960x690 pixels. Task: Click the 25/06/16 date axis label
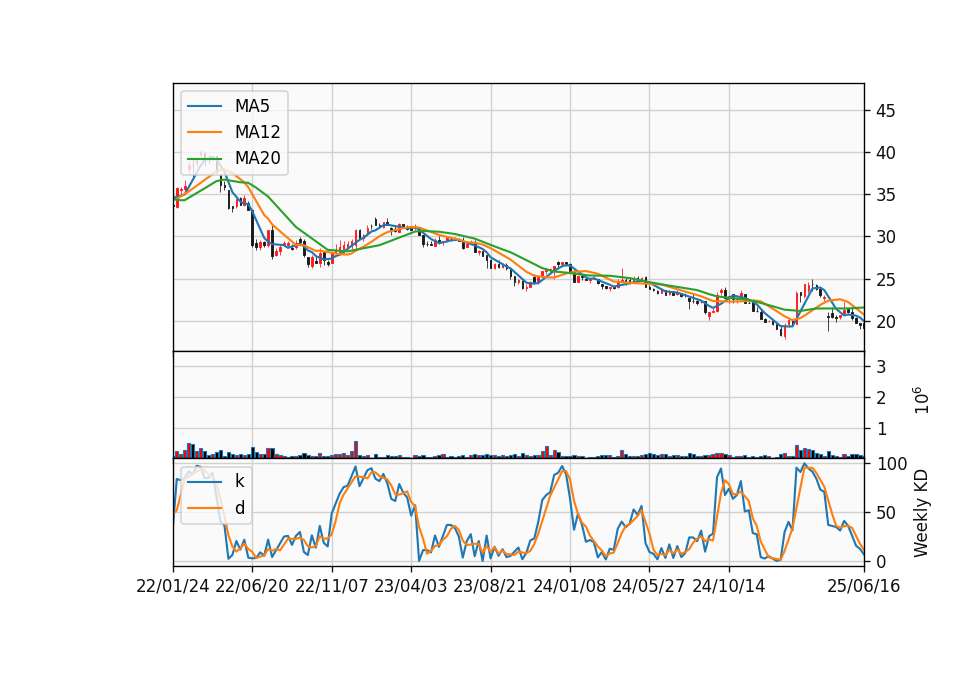pos(864,587)
